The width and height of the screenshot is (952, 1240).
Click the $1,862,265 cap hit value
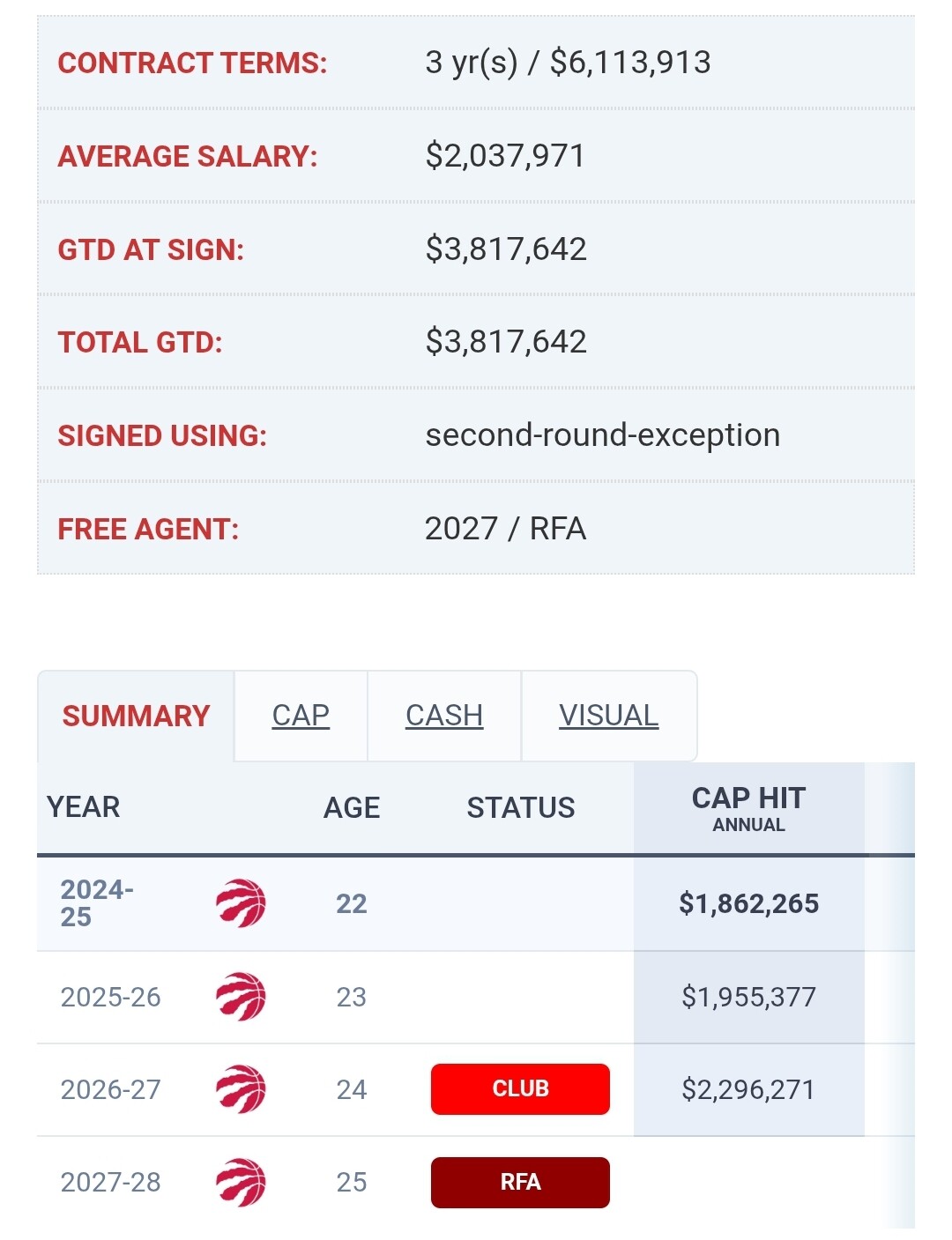pos(748,903)
